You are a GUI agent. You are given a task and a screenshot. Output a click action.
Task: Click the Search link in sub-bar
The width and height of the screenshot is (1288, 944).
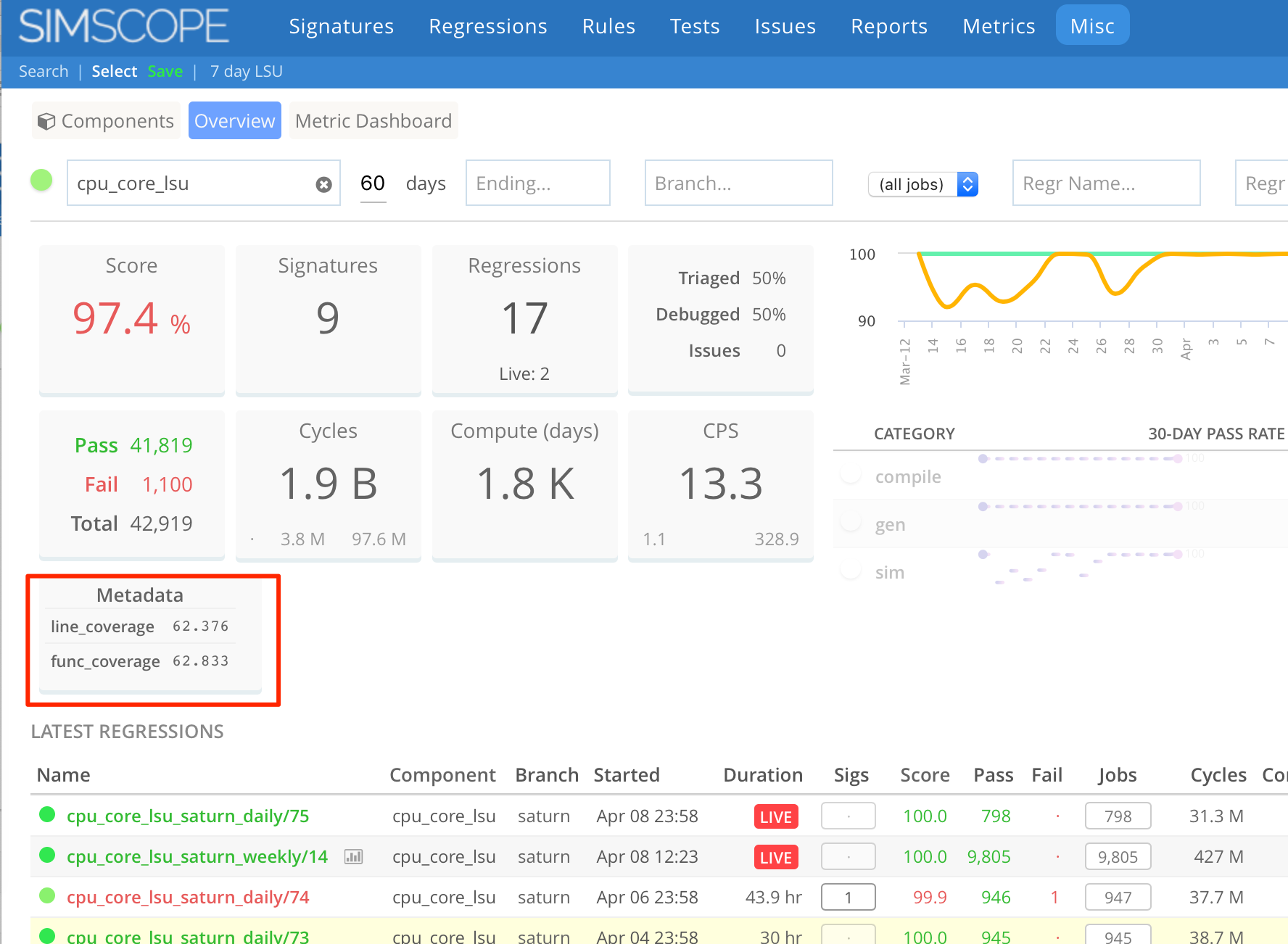click(x=44, y=71)
